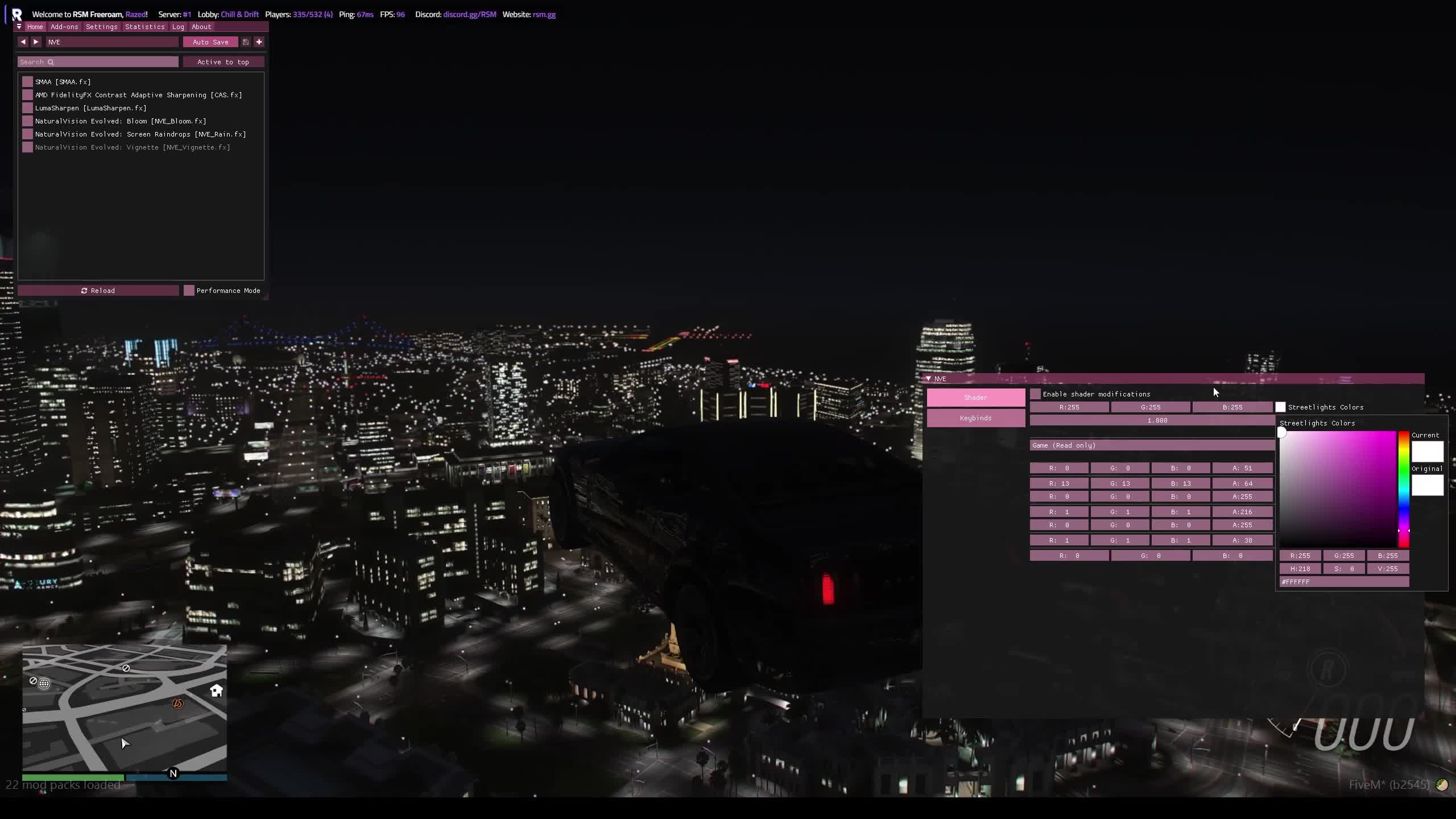Click the #FFFFFF hex color input field
Viewport: 1456px width, 819px height.
(x=1343, y=581)
